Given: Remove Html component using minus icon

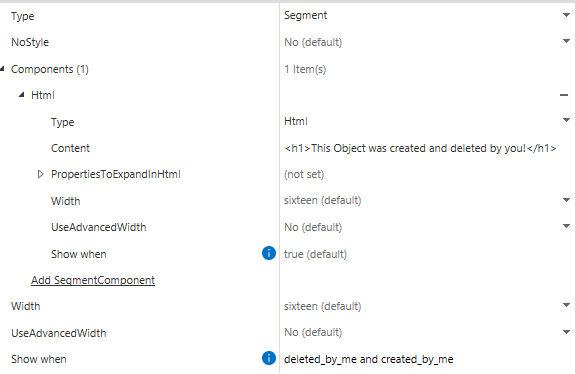Looking at the screenshot, I should click(x=564, y=95).
